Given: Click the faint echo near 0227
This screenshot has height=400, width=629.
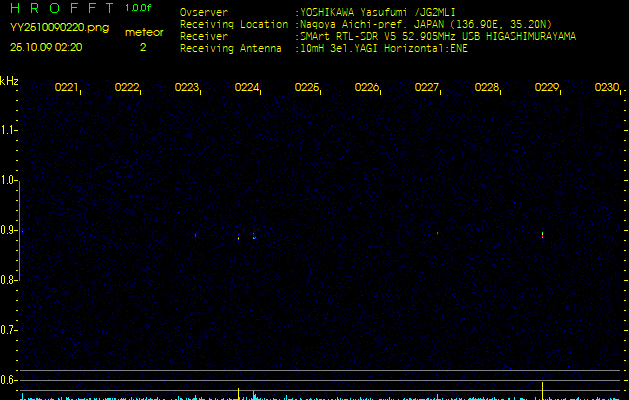Looking at the screenshot, I should point(437,233).
